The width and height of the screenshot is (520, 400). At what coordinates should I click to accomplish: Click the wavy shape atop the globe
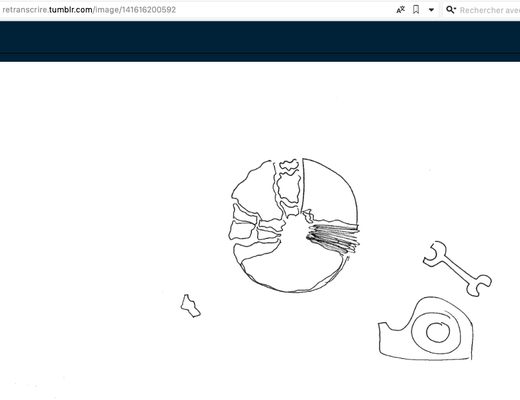coord(288,165)
